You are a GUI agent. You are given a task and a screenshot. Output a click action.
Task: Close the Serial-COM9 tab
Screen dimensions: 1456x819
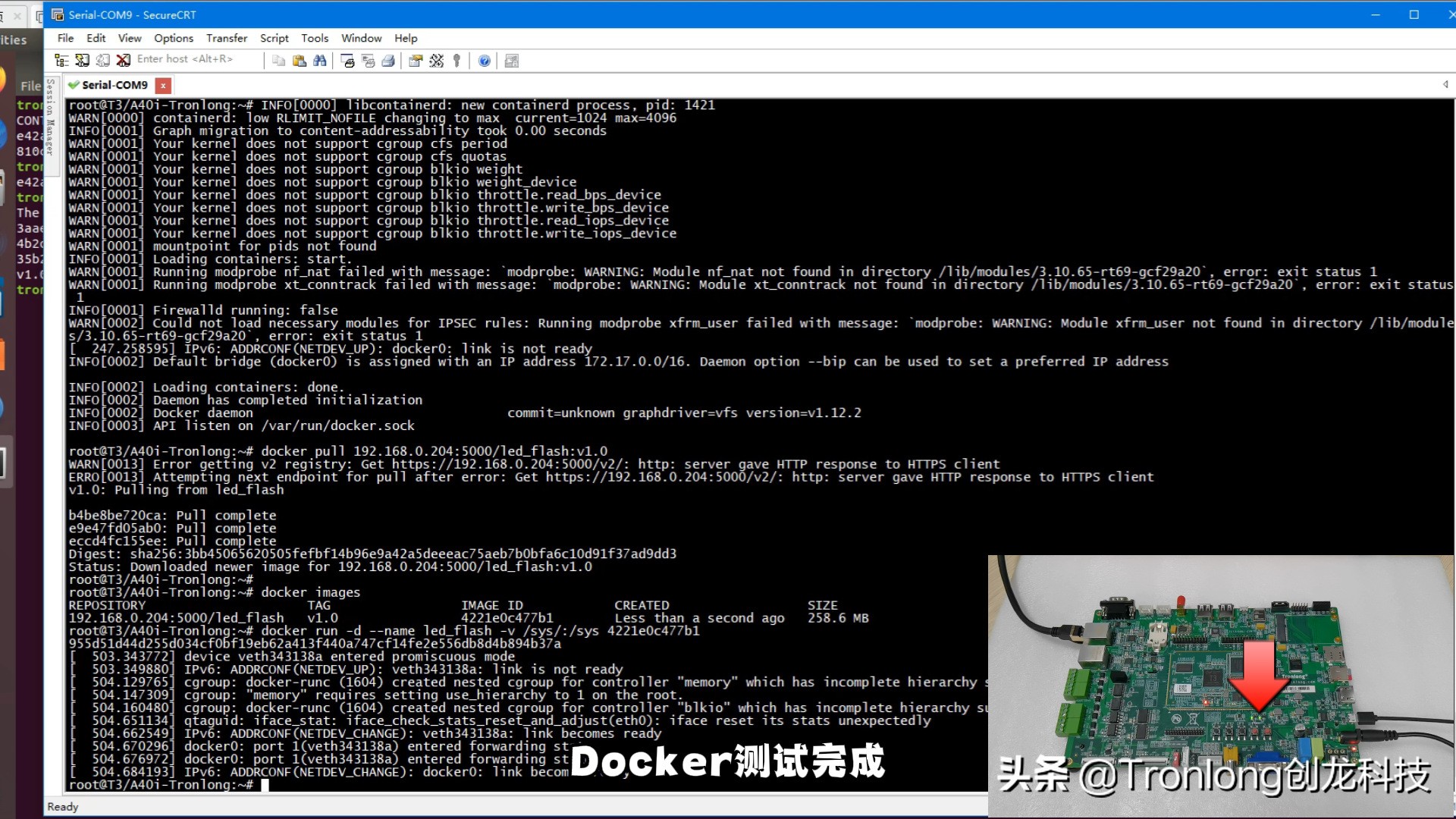tap(163, 86)
